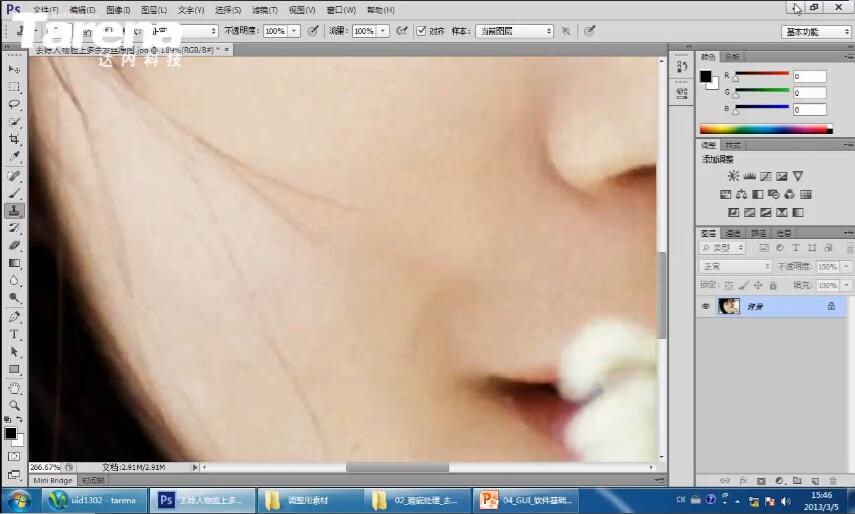Select the Pen tool
The height and width of the screenshot is (514, 855).
[14, 317]
